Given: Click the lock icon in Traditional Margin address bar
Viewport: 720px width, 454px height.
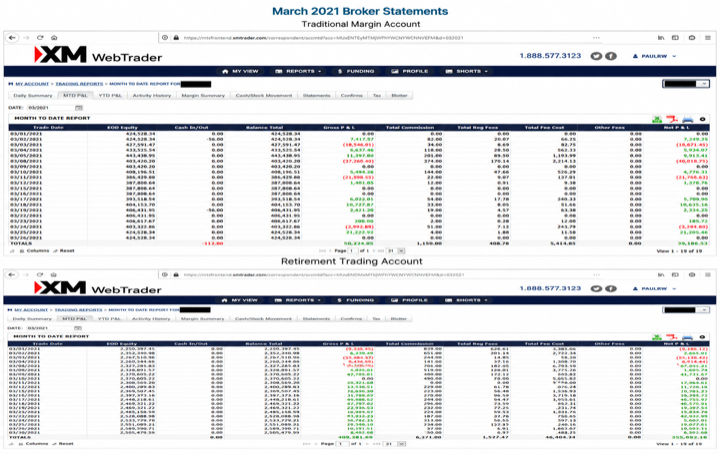Looking at the screenshot, I should [x=176, y=38].
